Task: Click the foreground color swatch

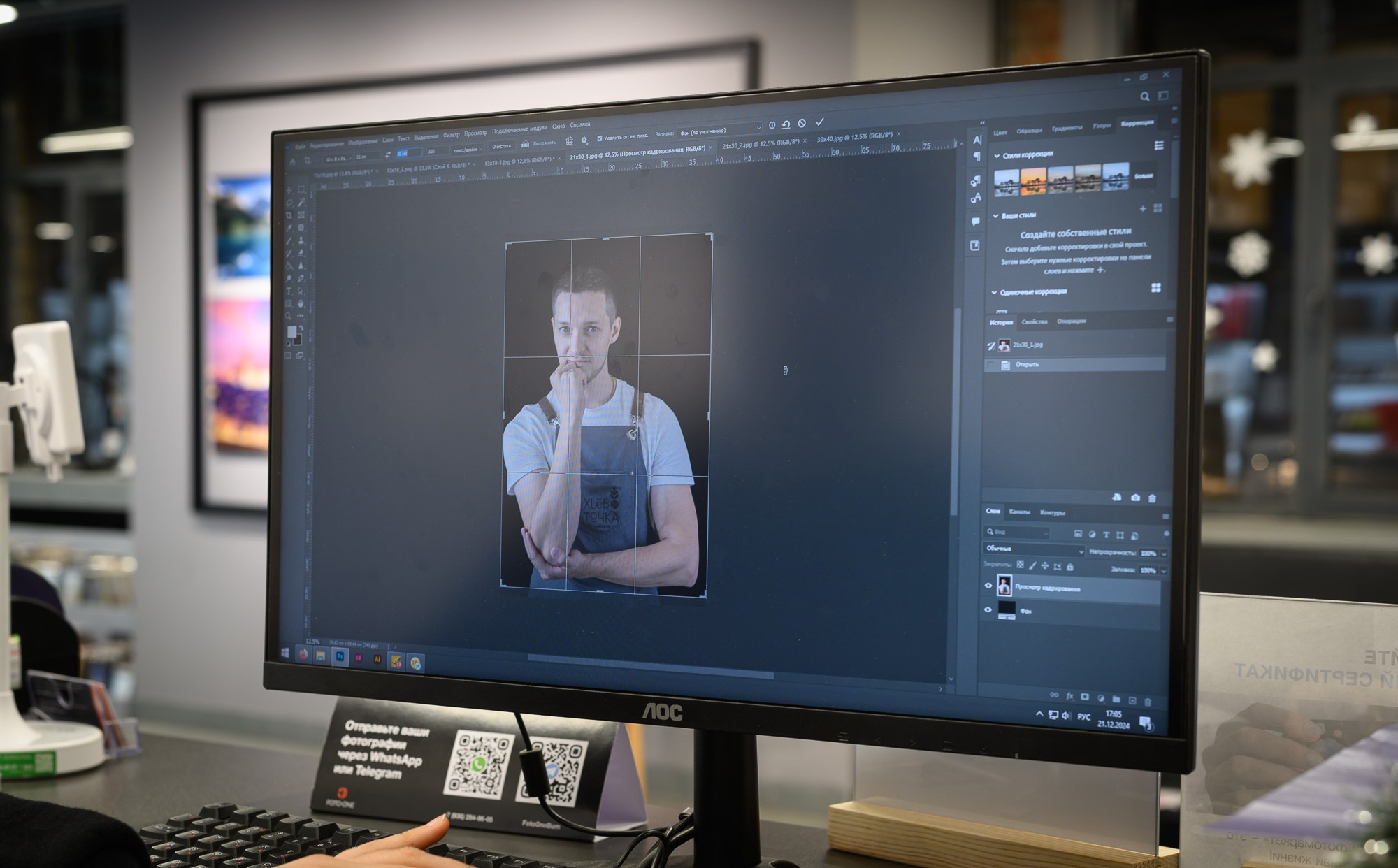Action: pos(291,332)
